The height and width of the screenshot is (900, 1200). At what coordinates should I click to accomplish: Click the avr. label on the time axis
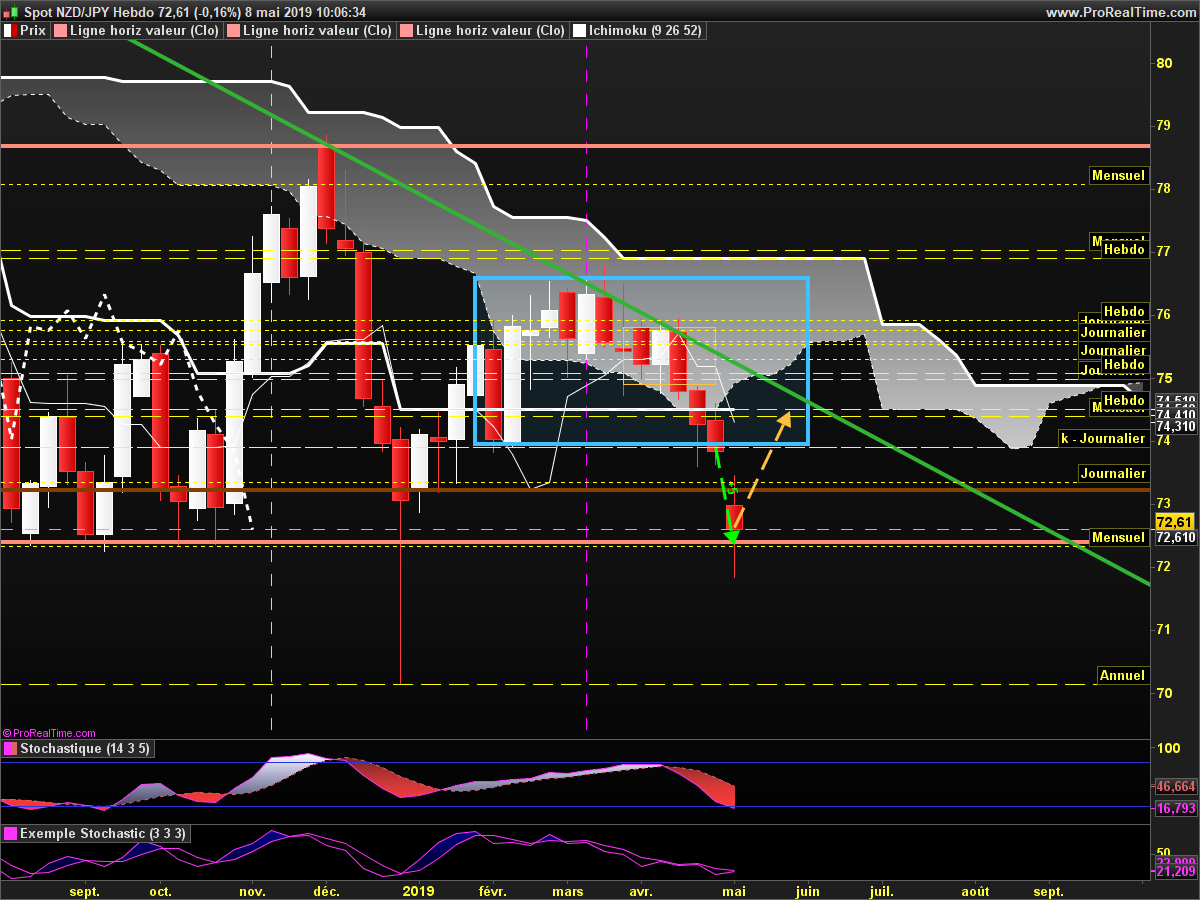tap(641, 890)
